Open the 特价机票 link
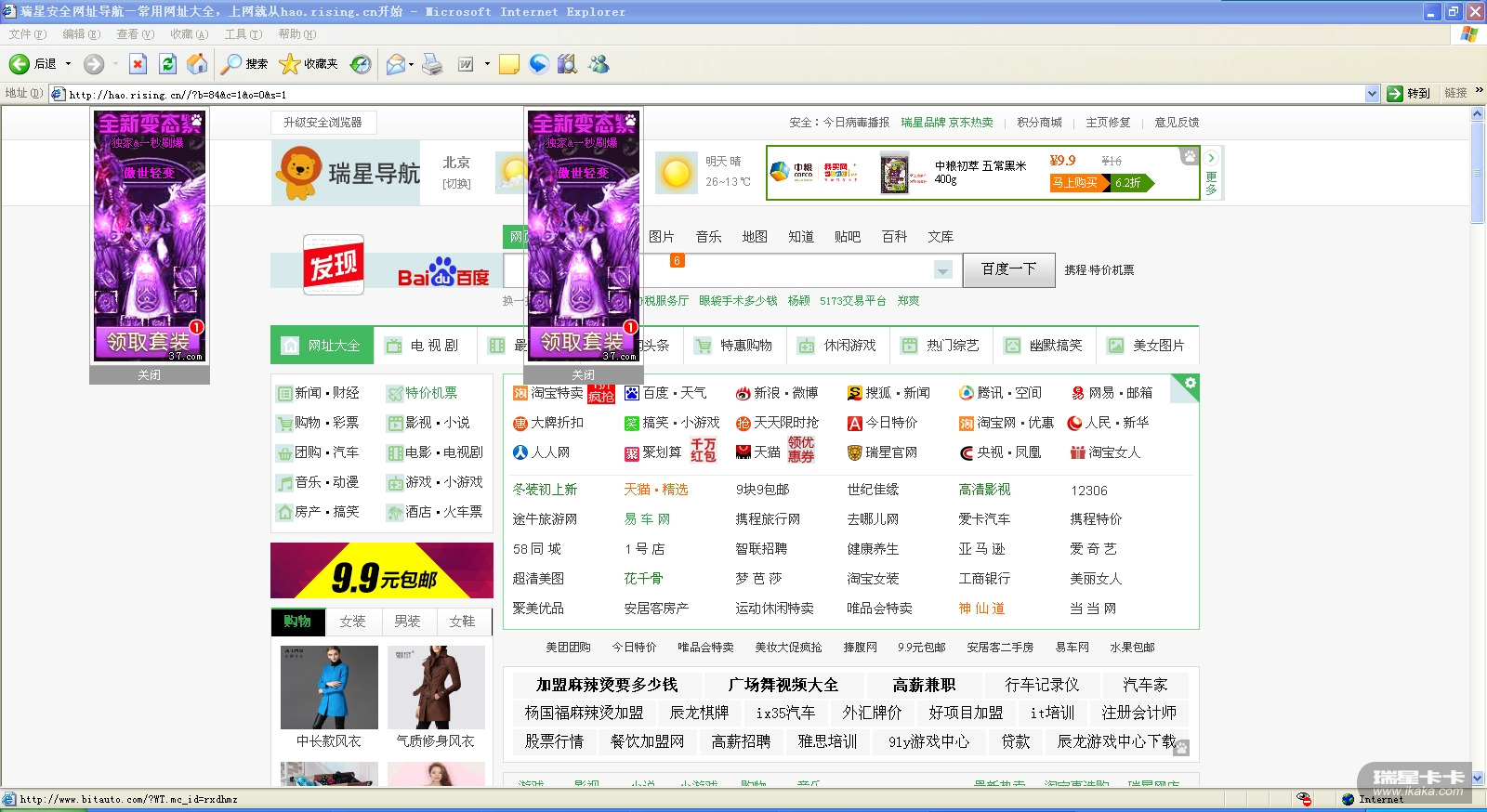 (x=431, y=393)
